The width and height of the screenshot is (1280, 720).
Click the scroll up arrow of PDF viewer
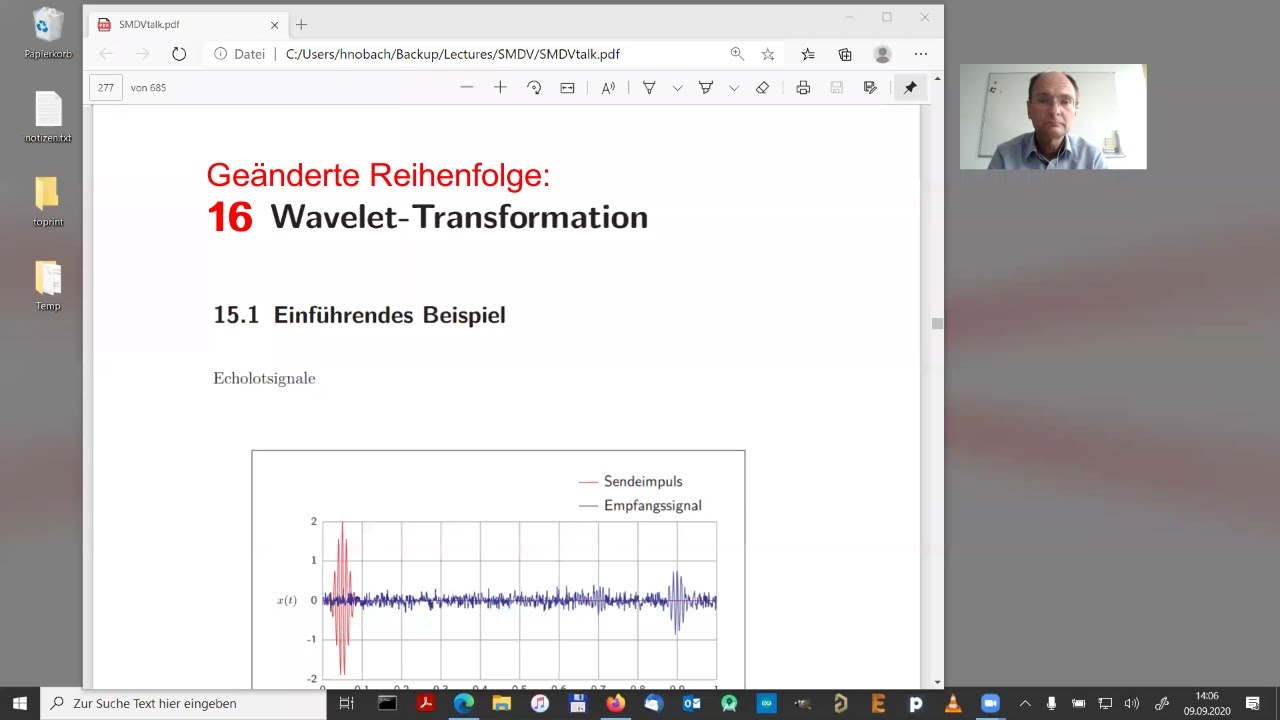click(x=937, y=78)
